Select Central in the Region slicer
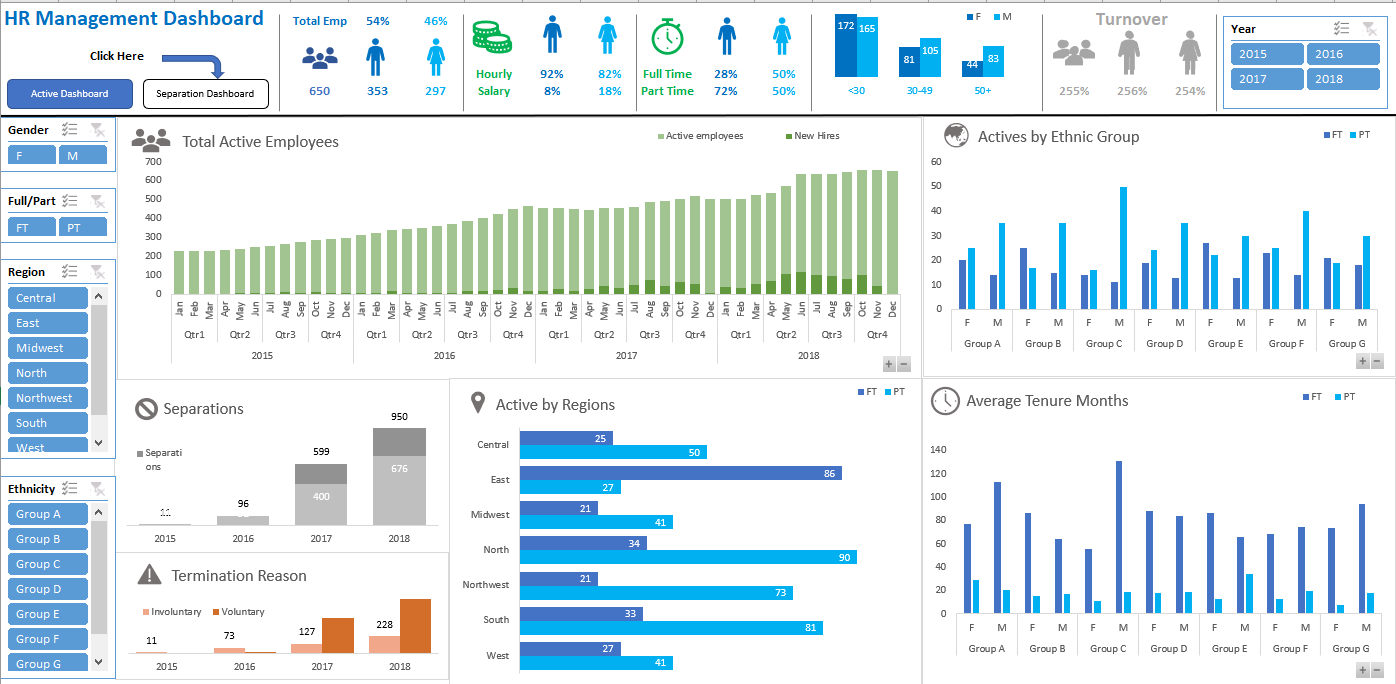 [x=47, y=297]
